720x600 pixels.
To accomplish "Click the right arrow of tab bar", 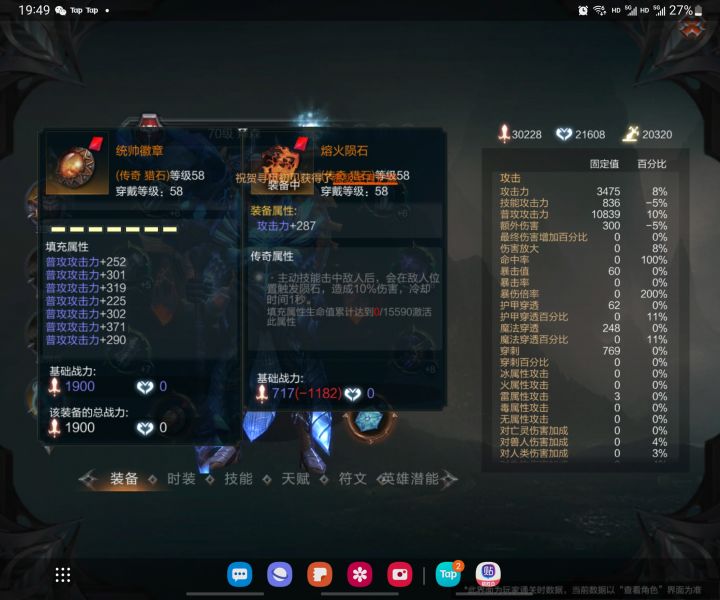I will click(x=450, y=479).
